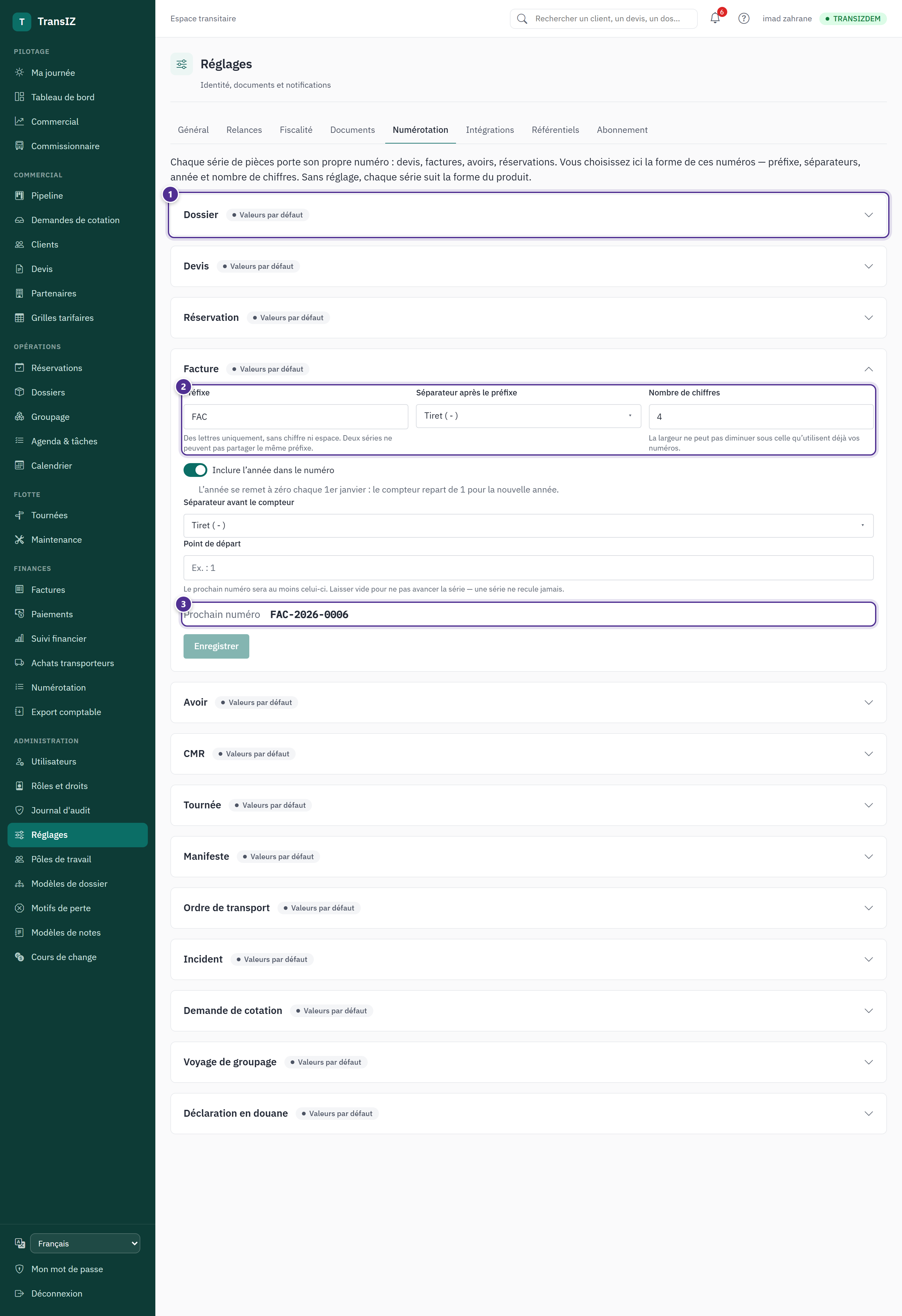Open Tournées under Flotte

(78, 515)
